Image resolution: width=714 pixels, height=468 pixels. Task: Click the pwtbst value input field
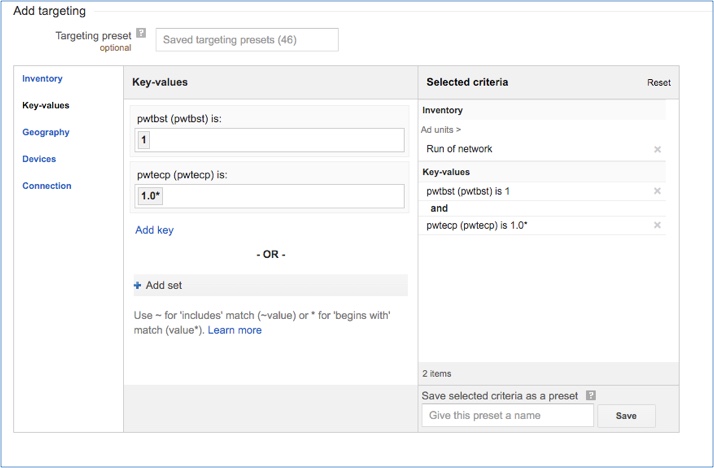[270, 140]
